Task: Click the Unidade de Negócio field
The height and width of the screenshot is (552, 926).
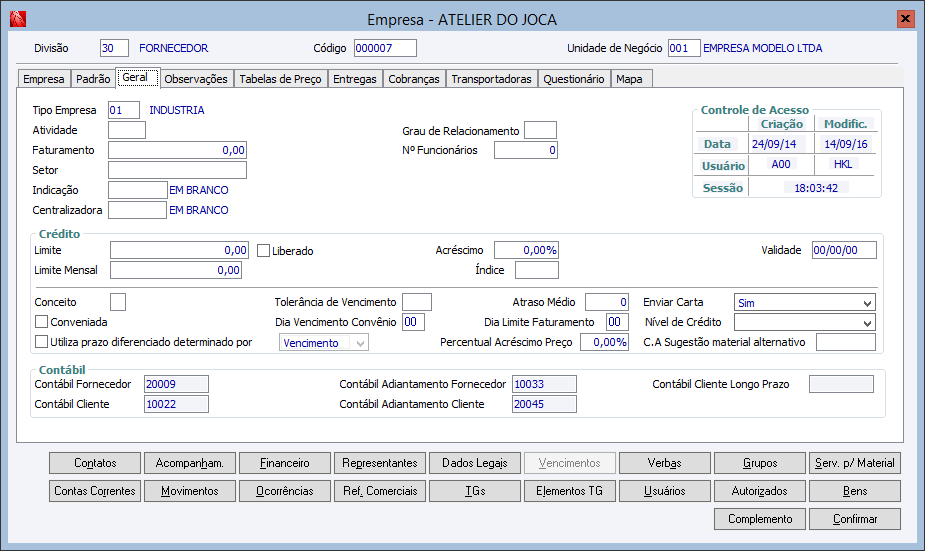Action: pyautogui.click(x=684, y=48)
